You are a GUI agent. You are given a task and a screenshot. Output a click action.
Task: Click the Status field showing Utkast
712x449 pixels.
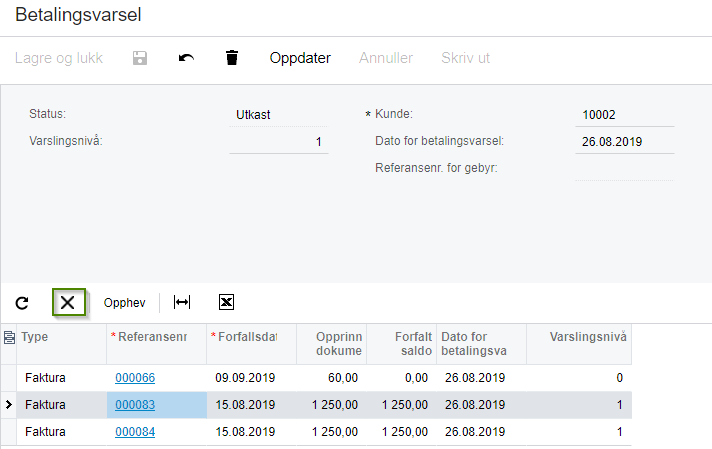point(279,115)
